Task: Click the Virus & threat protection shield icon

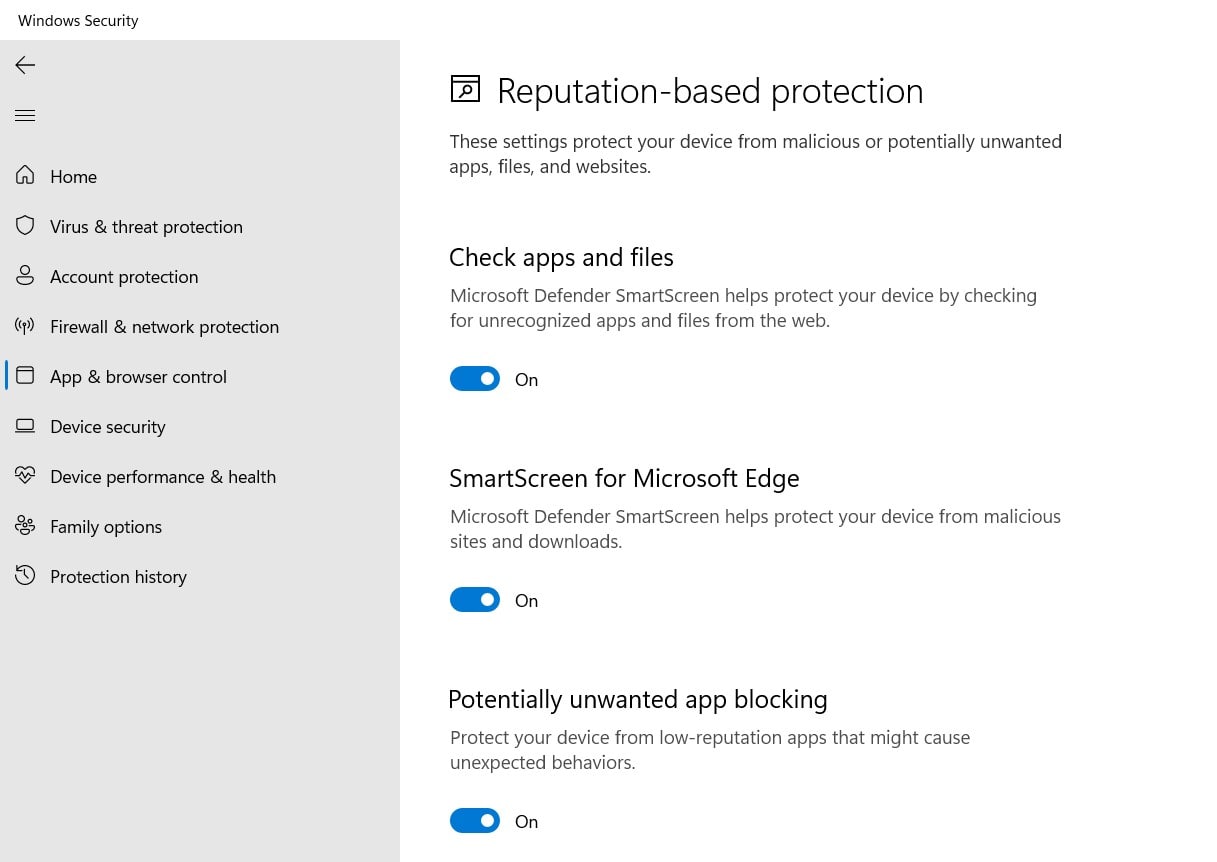Action: click(x=25, y=226)
